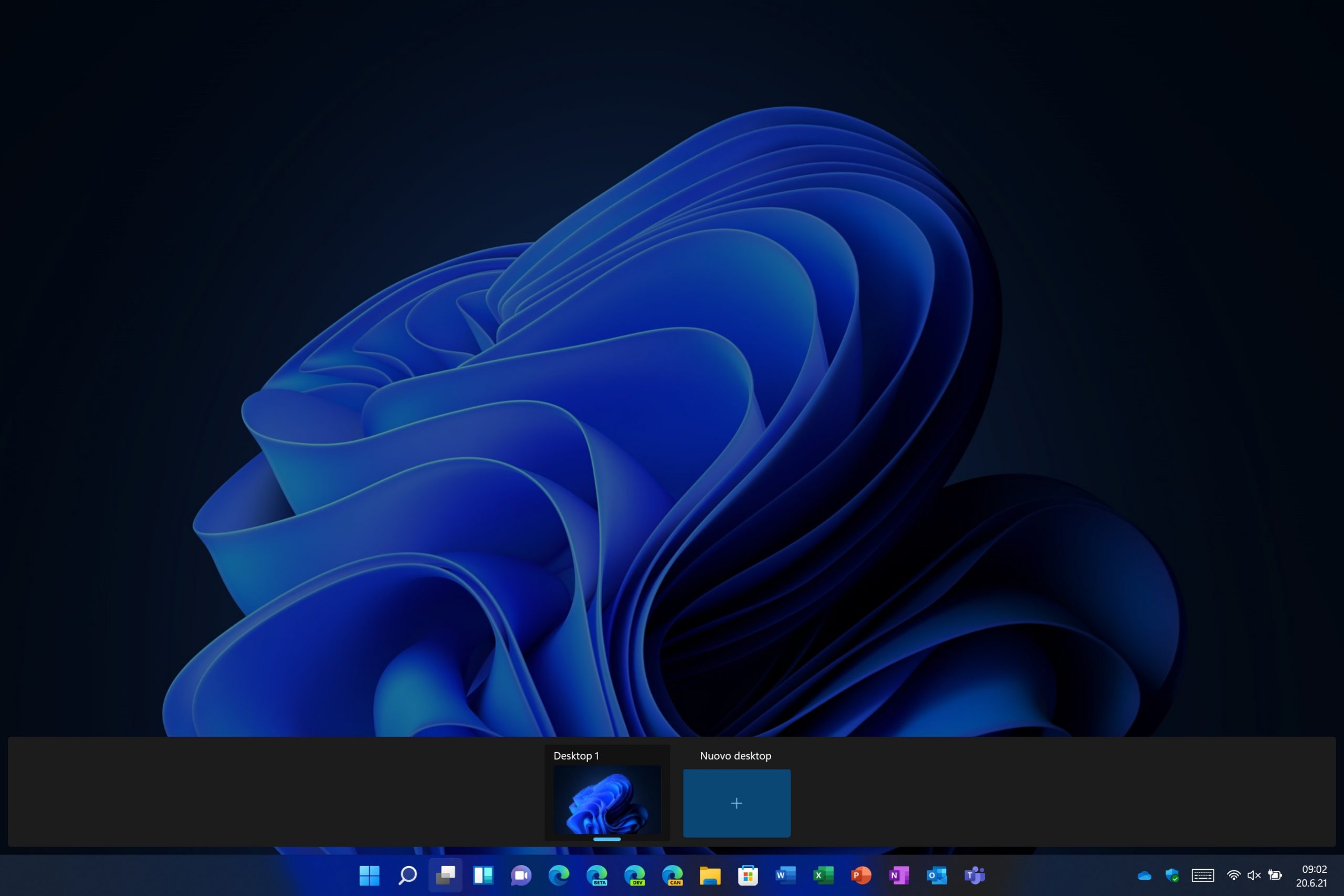The height and width of the screenshot is (896, 1344).
Task: Open Microsoft Excel
Action: [823, 875]
